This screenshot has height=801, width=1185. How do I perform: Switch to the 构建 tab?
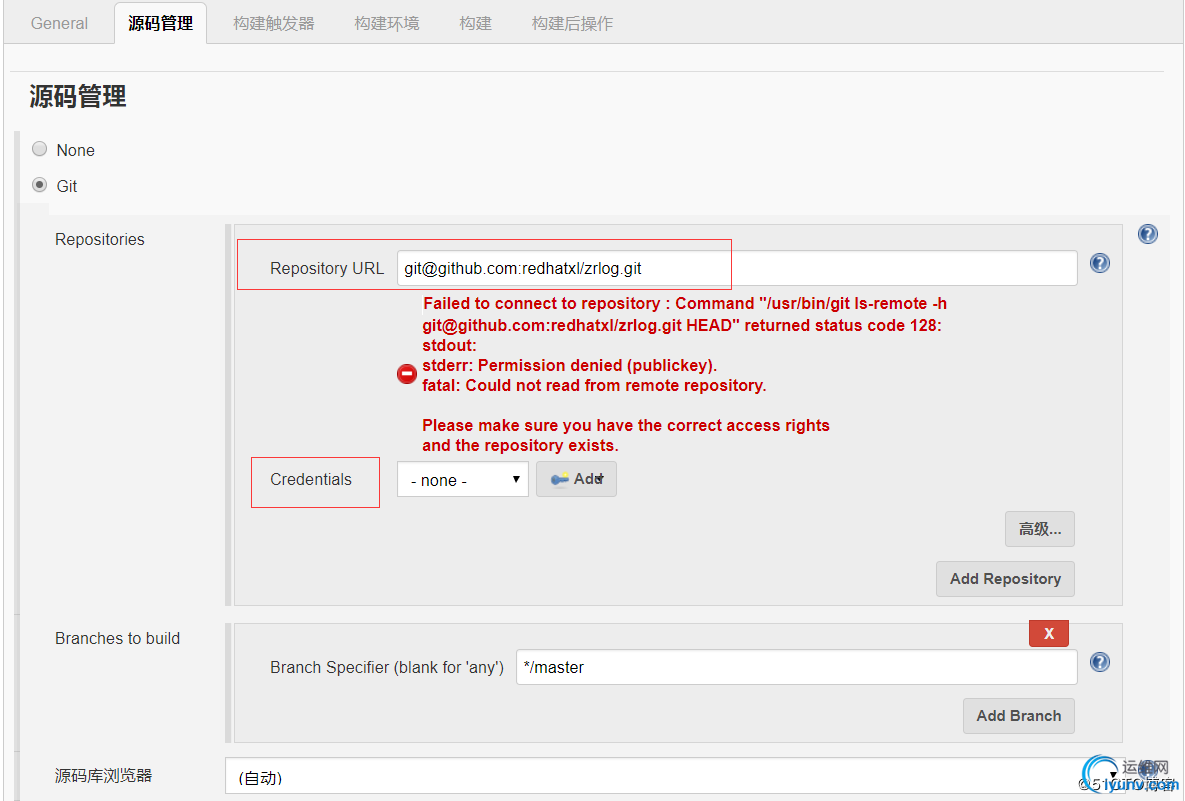pos(475,23)
